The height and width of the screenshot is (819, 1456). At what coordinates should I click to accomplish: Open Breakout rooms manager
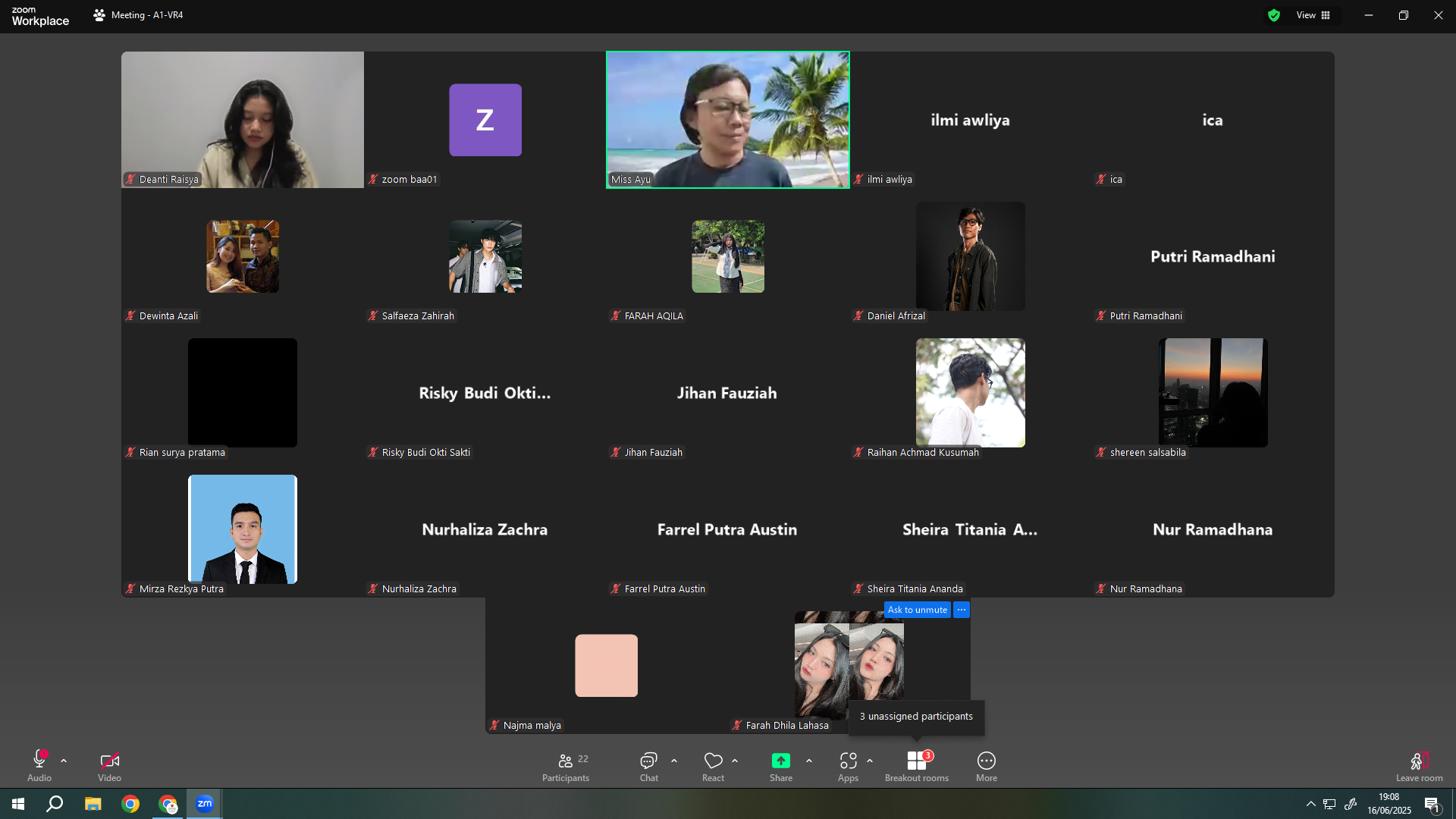[x=917, y=766]
